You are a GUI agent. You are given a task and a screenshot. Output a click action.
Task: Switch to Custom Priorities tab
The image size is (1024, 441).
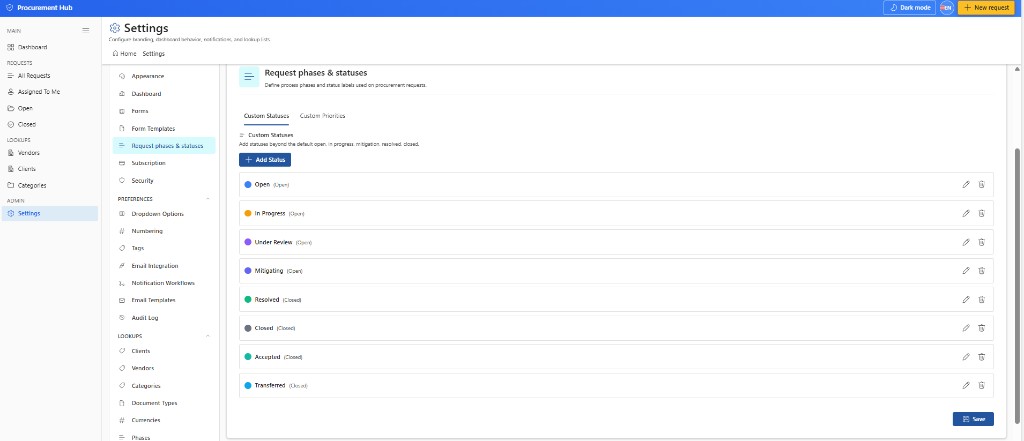(323, 116)
